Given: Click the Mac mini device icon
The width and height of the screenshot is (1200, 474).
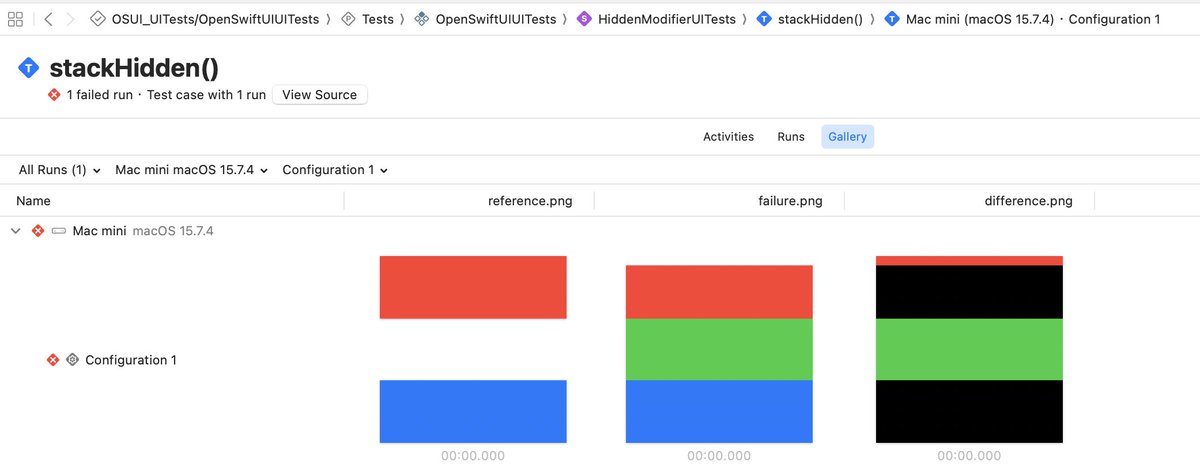Looking at the screenshot, I should pyautogui.click(x=59, y=231).
